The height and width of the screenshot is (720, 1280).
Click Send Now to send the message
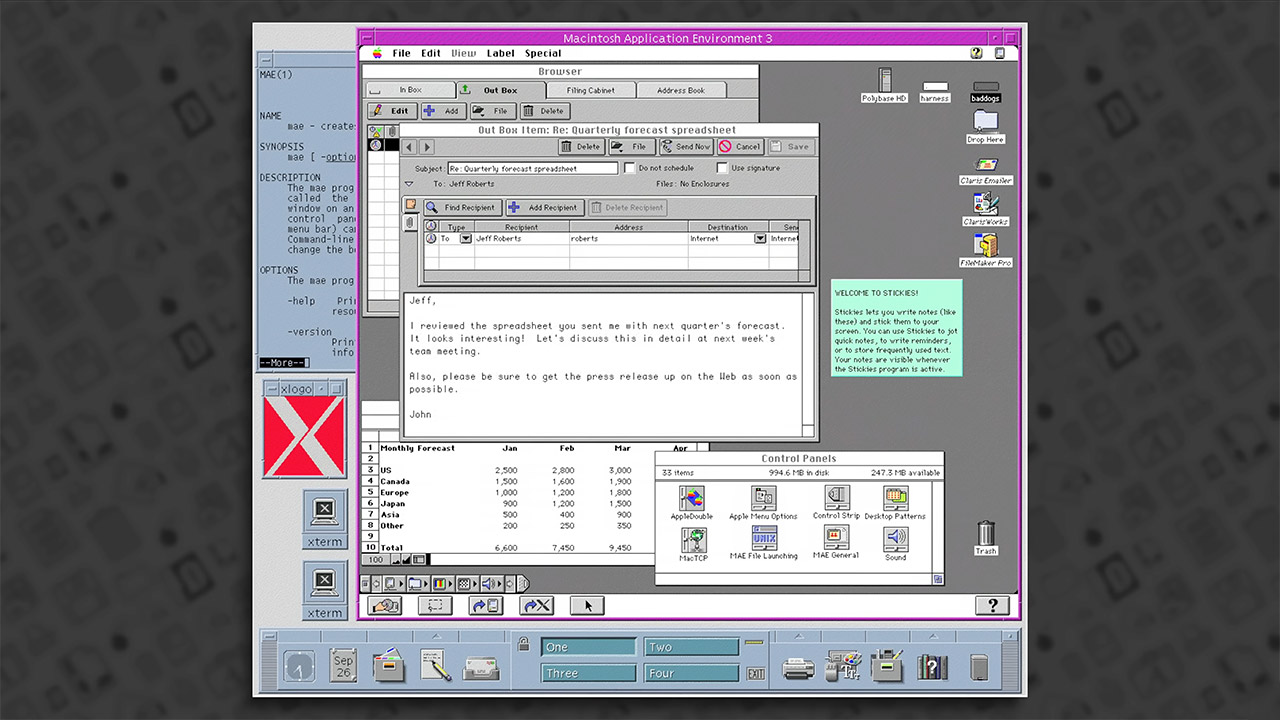coord(685,146)
